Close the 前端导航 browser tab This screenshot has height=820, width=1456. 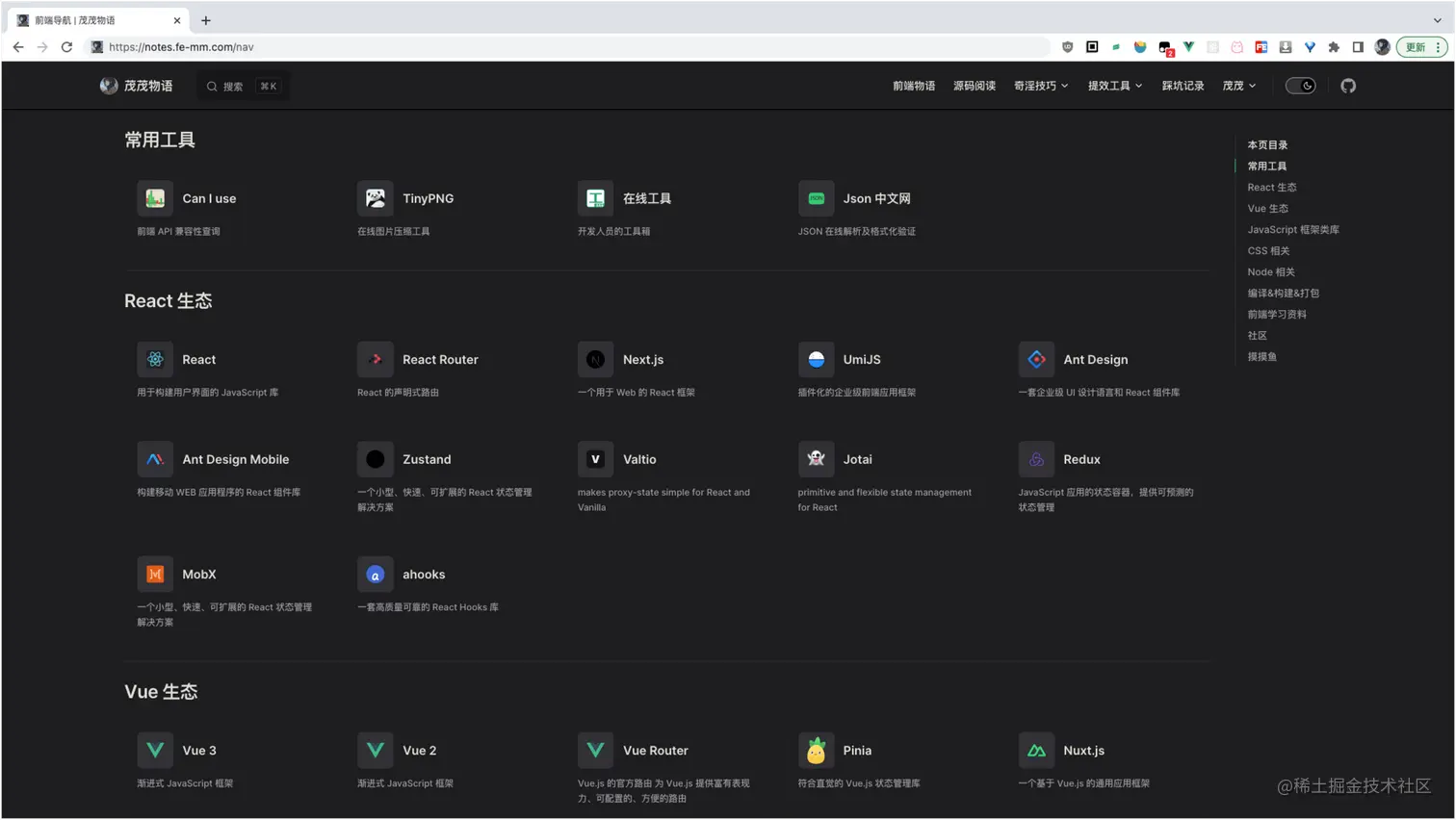(177, 20)
